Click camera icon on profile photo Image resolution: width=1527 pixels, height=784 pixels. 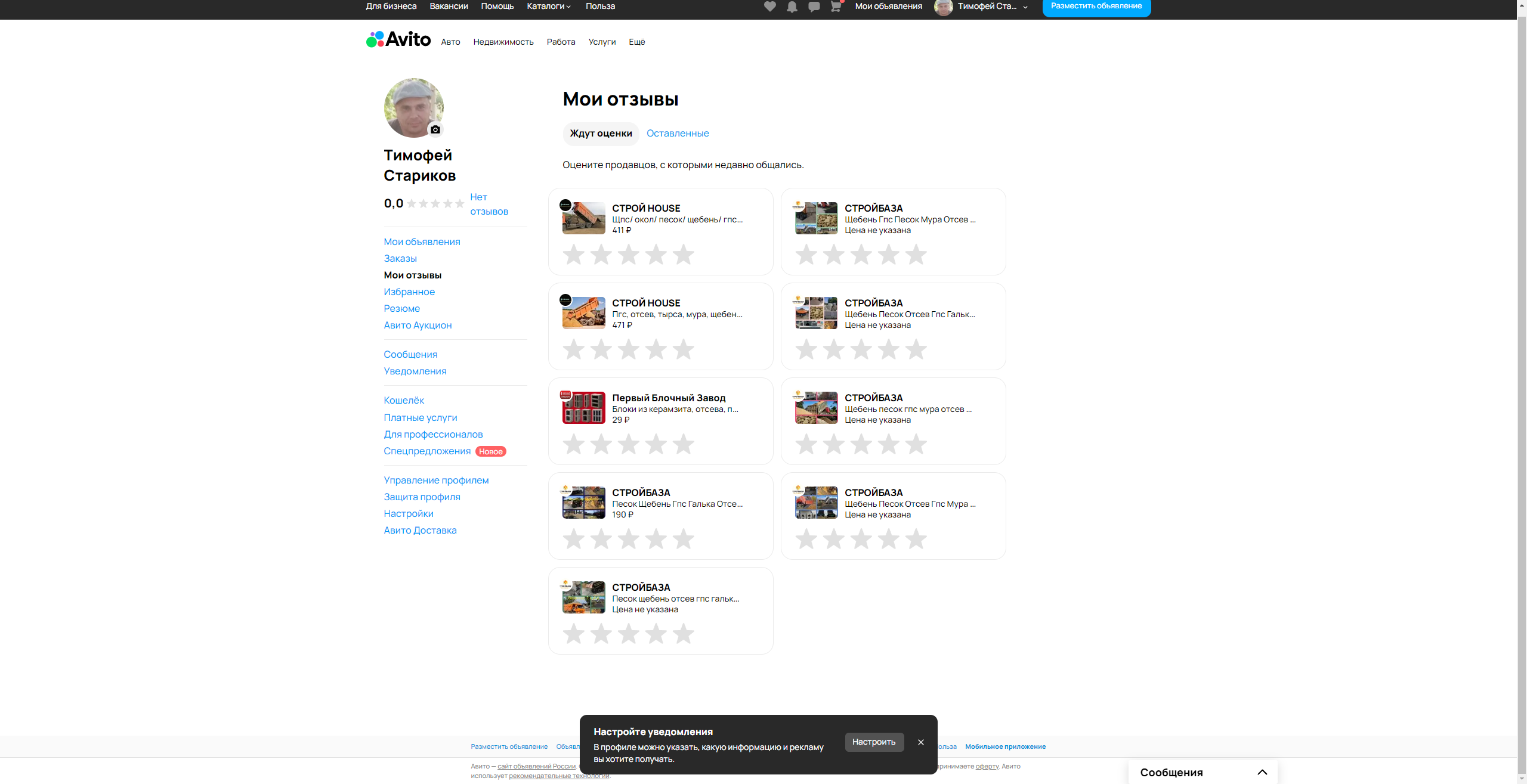(x=435, y=129)
